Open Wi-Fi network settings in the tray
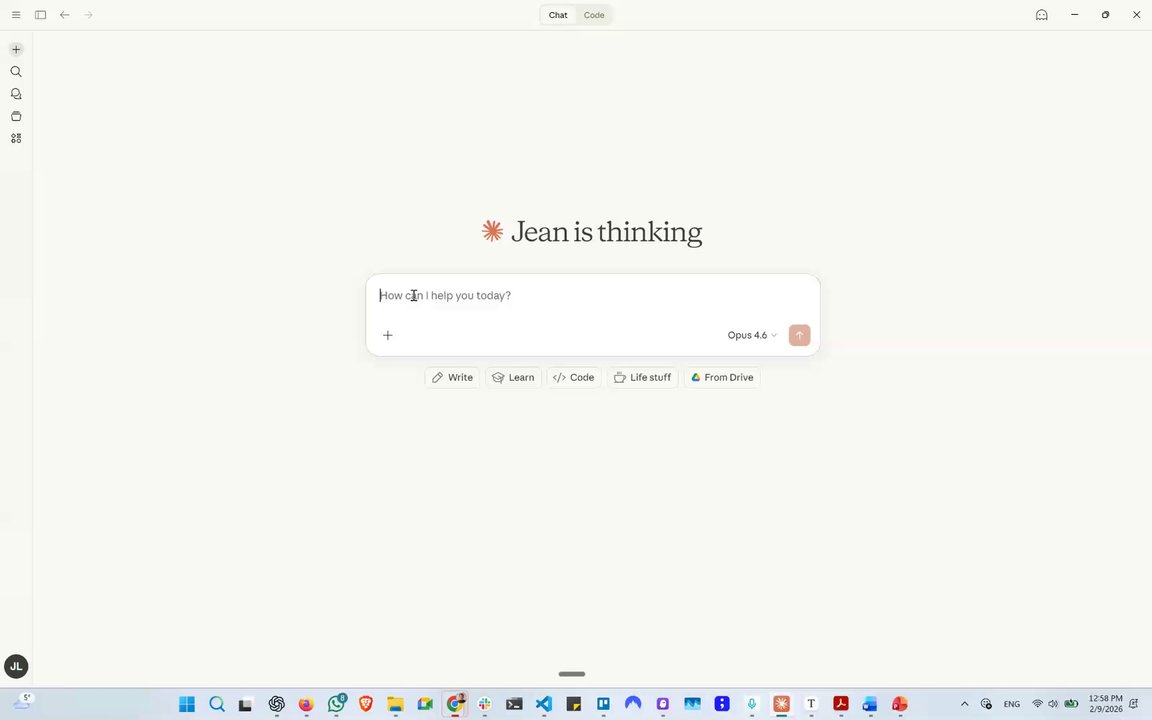This screenshot has height=720, width=1152. click(x=1037, y=704)
